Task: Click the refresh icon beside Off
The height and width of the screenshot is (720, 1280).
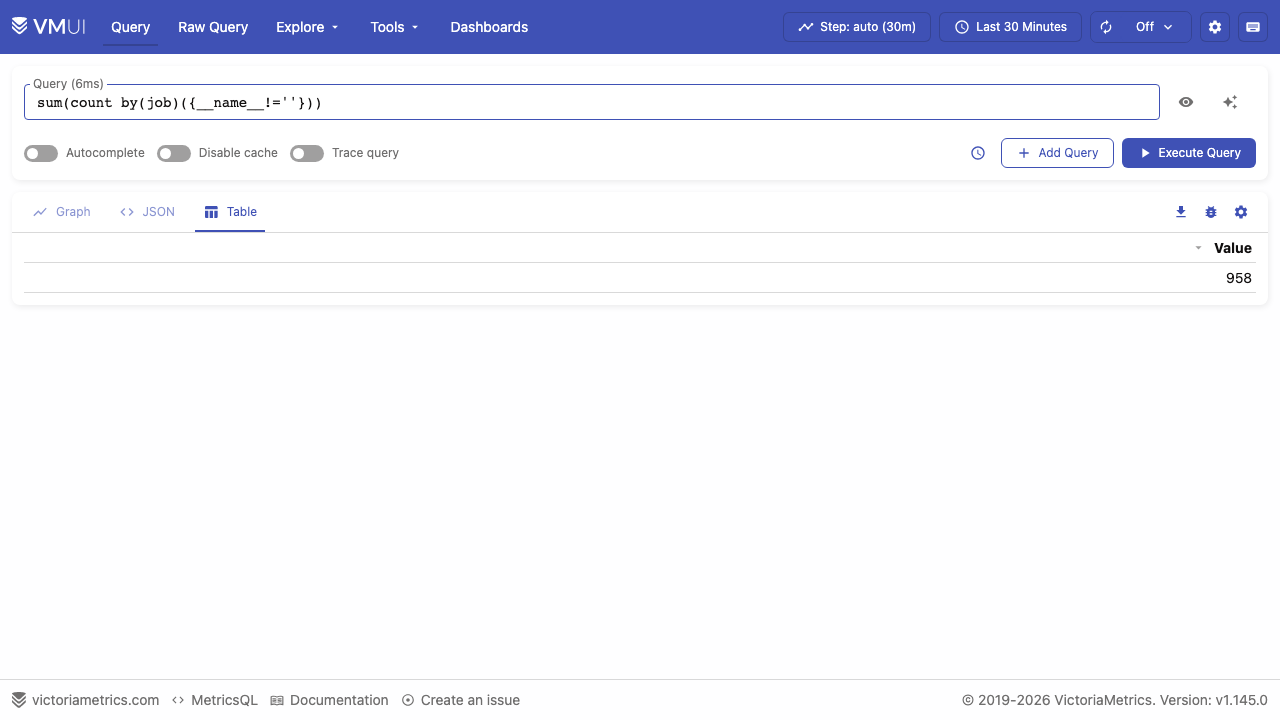Action: click(x=1106, y=27)
